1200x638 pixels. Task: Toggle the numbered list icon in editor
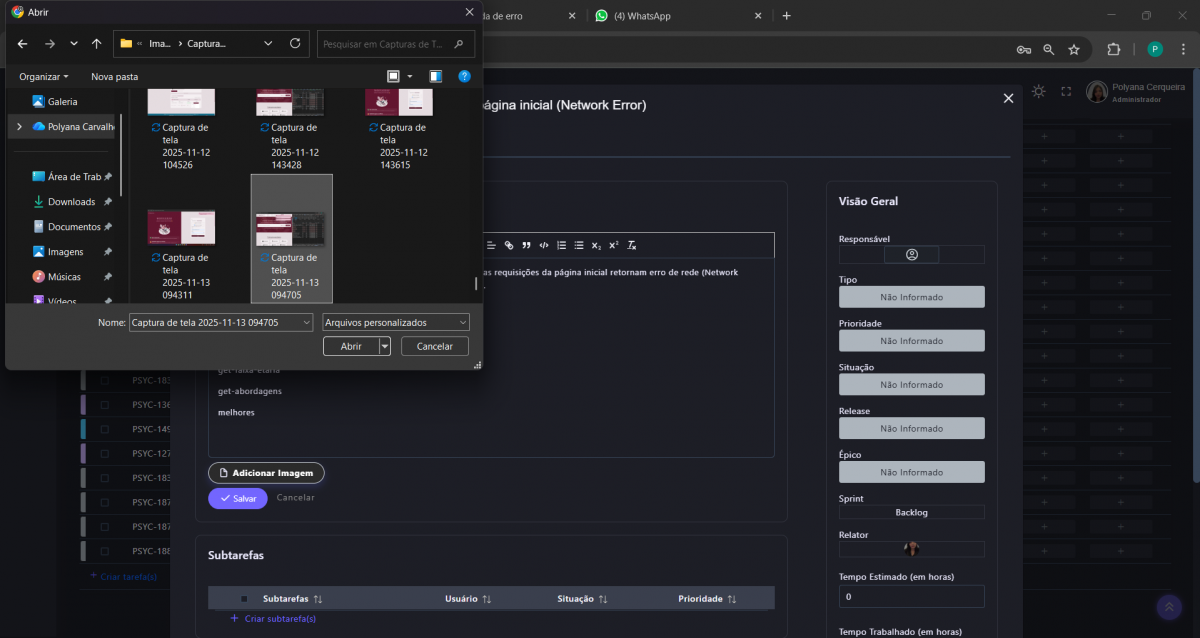tap(561, 245)
